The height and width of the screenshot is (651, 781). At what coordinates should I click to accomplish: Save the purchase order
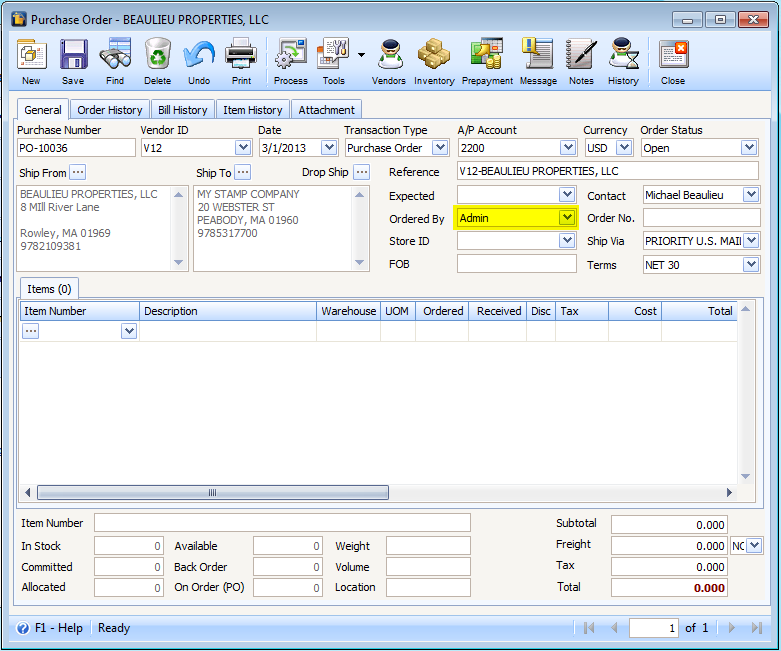pos(73,54)
